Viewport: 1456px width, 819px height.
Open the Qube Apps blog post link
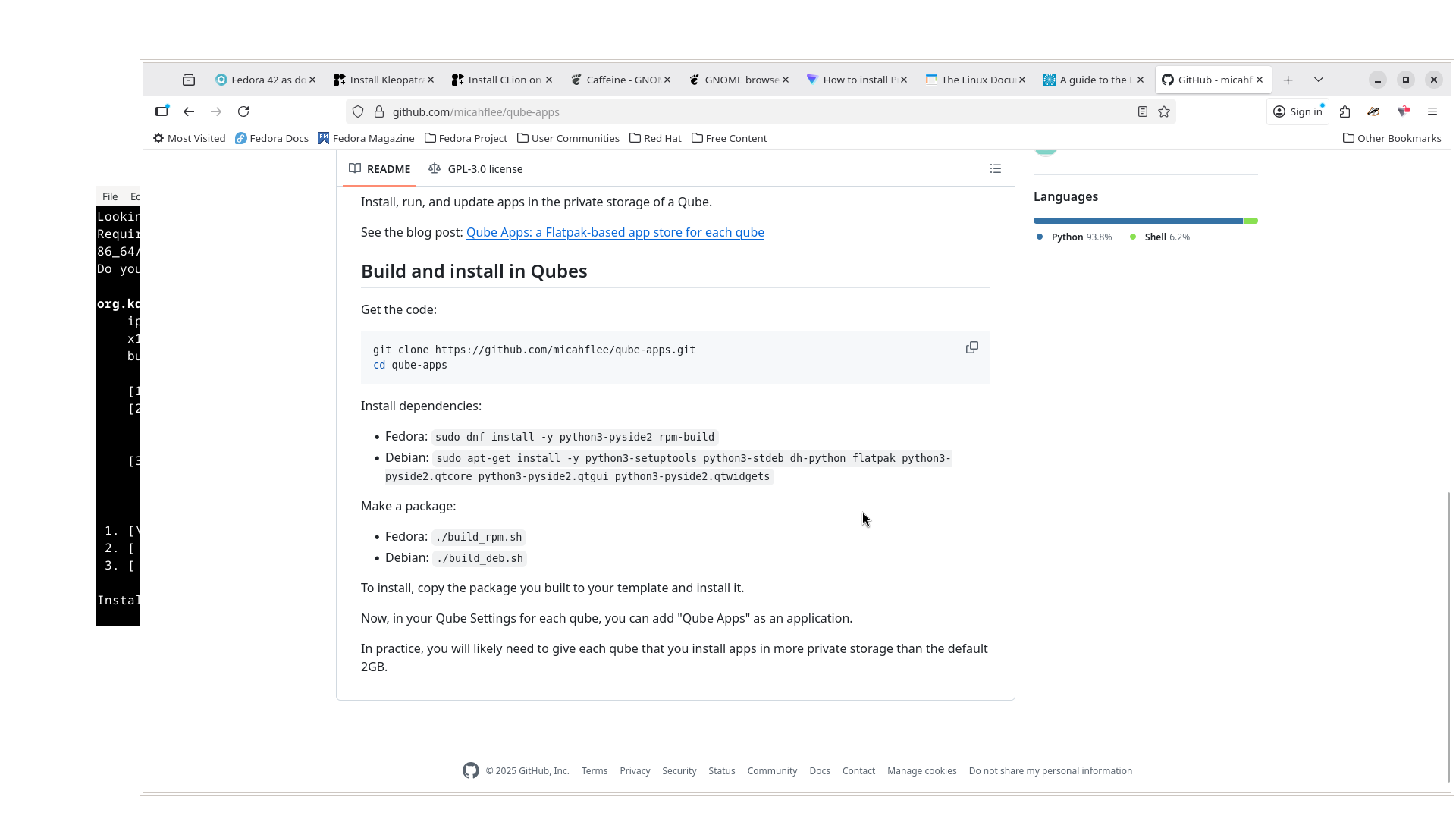pos(615,232)
